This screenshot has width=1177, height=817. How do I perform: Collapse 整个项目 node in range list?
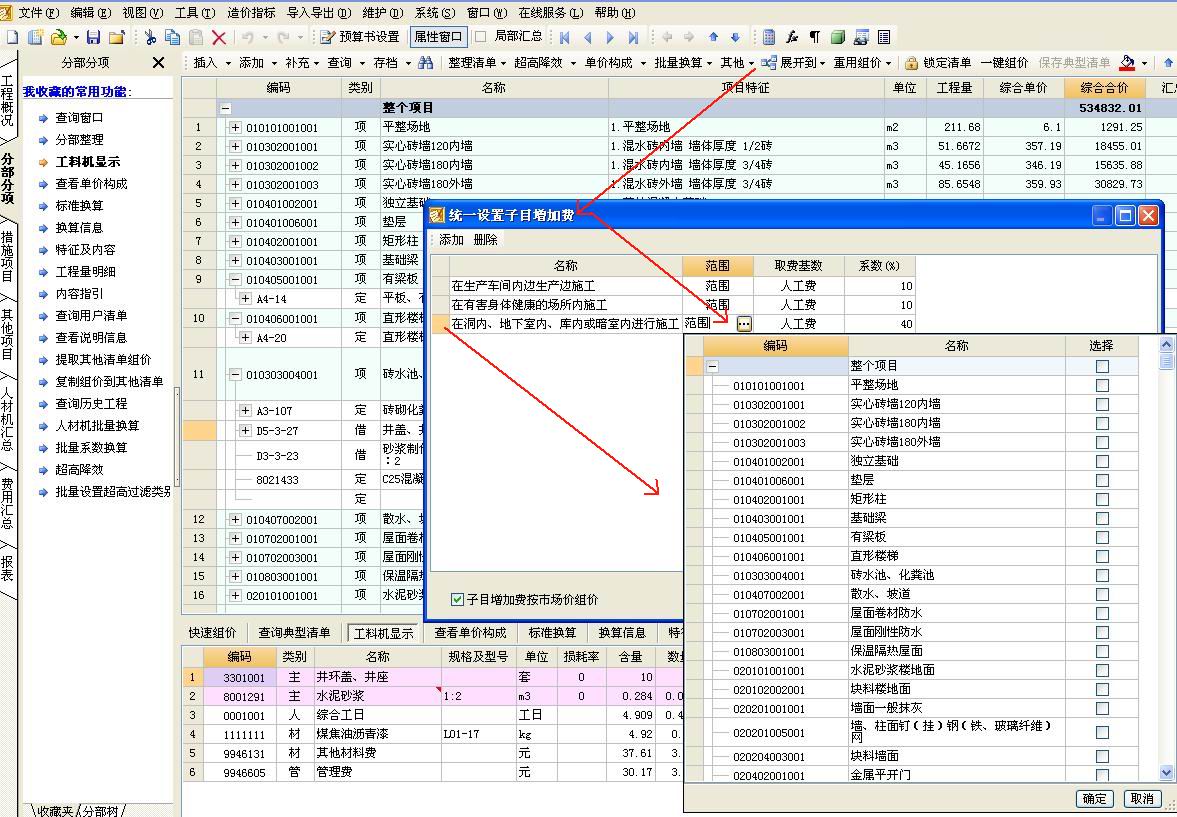point(712,366)
